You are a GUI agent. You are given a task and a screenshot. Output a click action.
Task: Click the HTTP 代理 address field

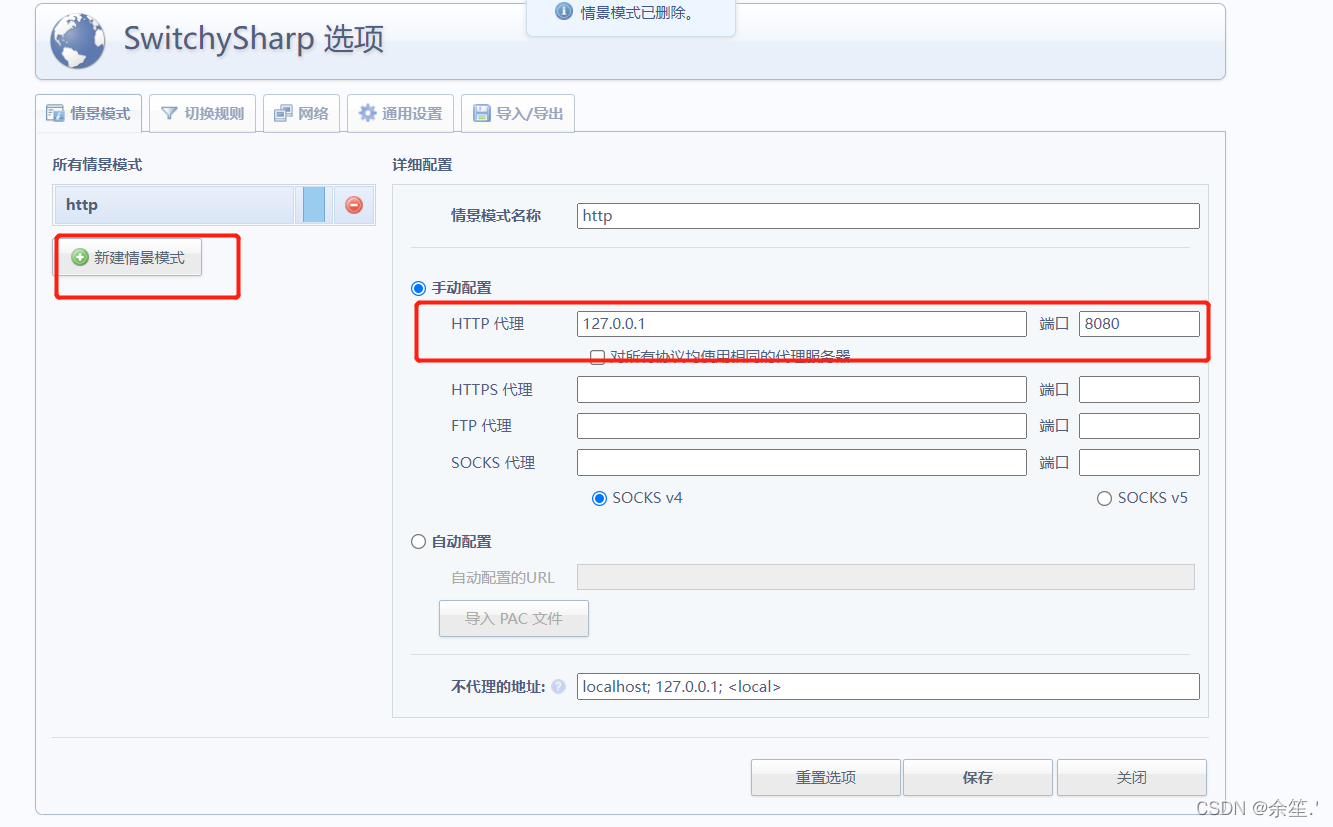tap(802, 324)
